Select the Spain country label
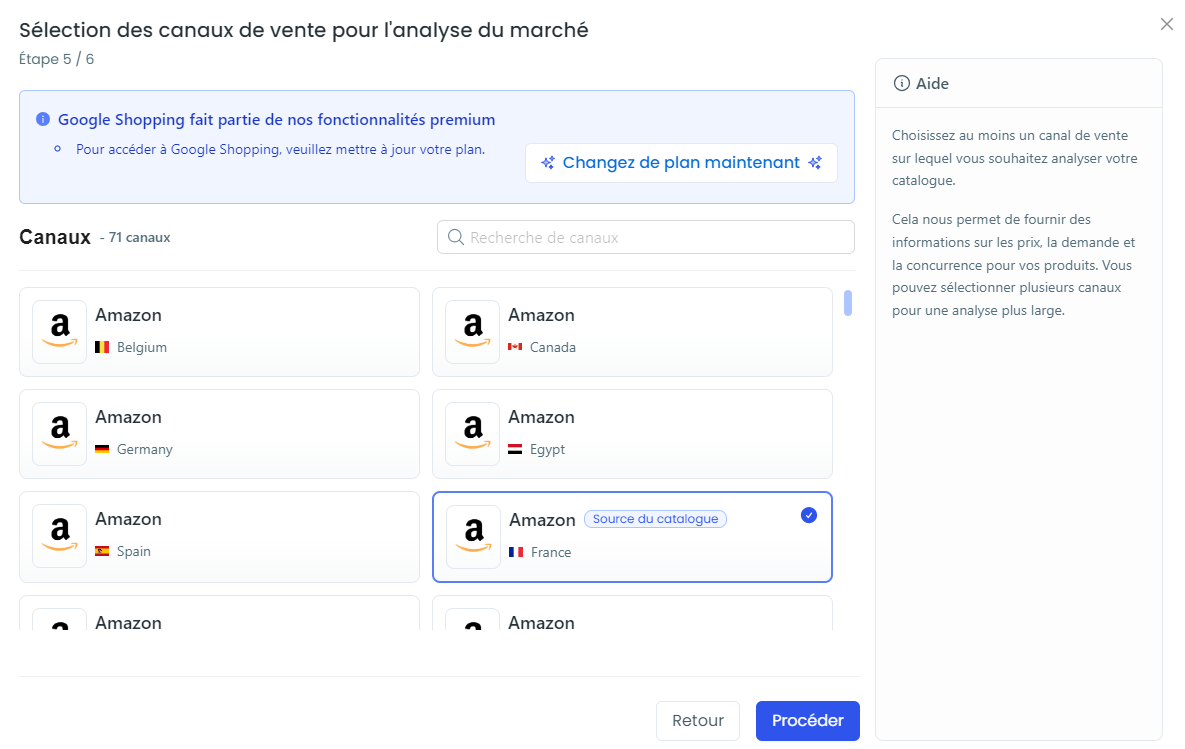 point(134,552)
